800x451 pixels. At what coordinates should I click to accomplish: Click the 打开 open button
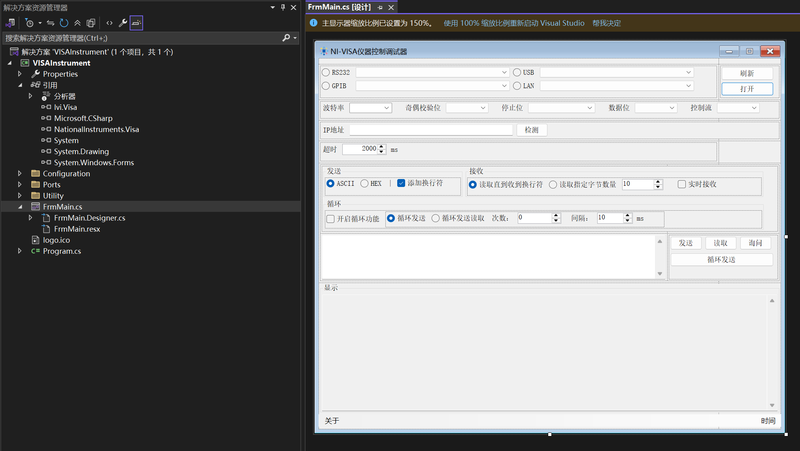[x=747, y=89]
